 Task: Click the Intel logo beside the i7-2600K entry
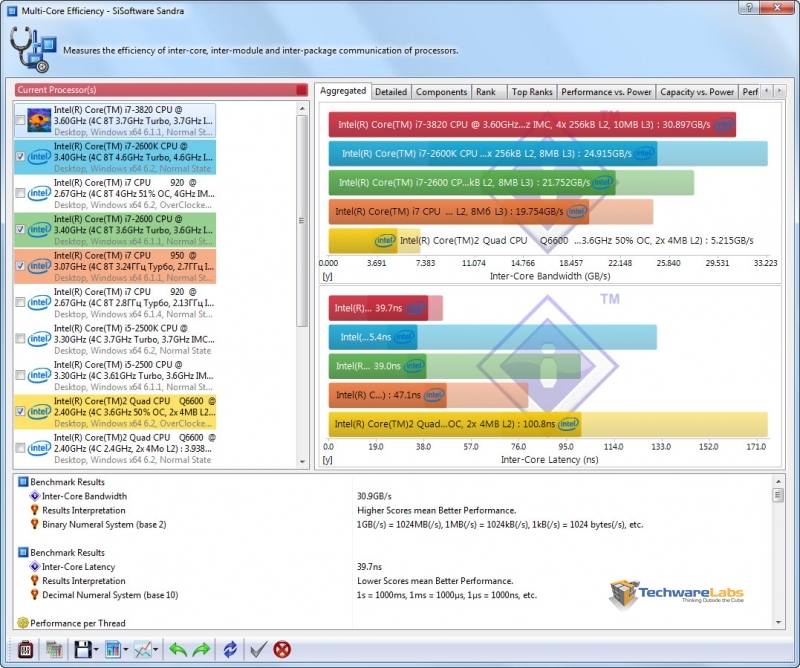tap(39, 156)
